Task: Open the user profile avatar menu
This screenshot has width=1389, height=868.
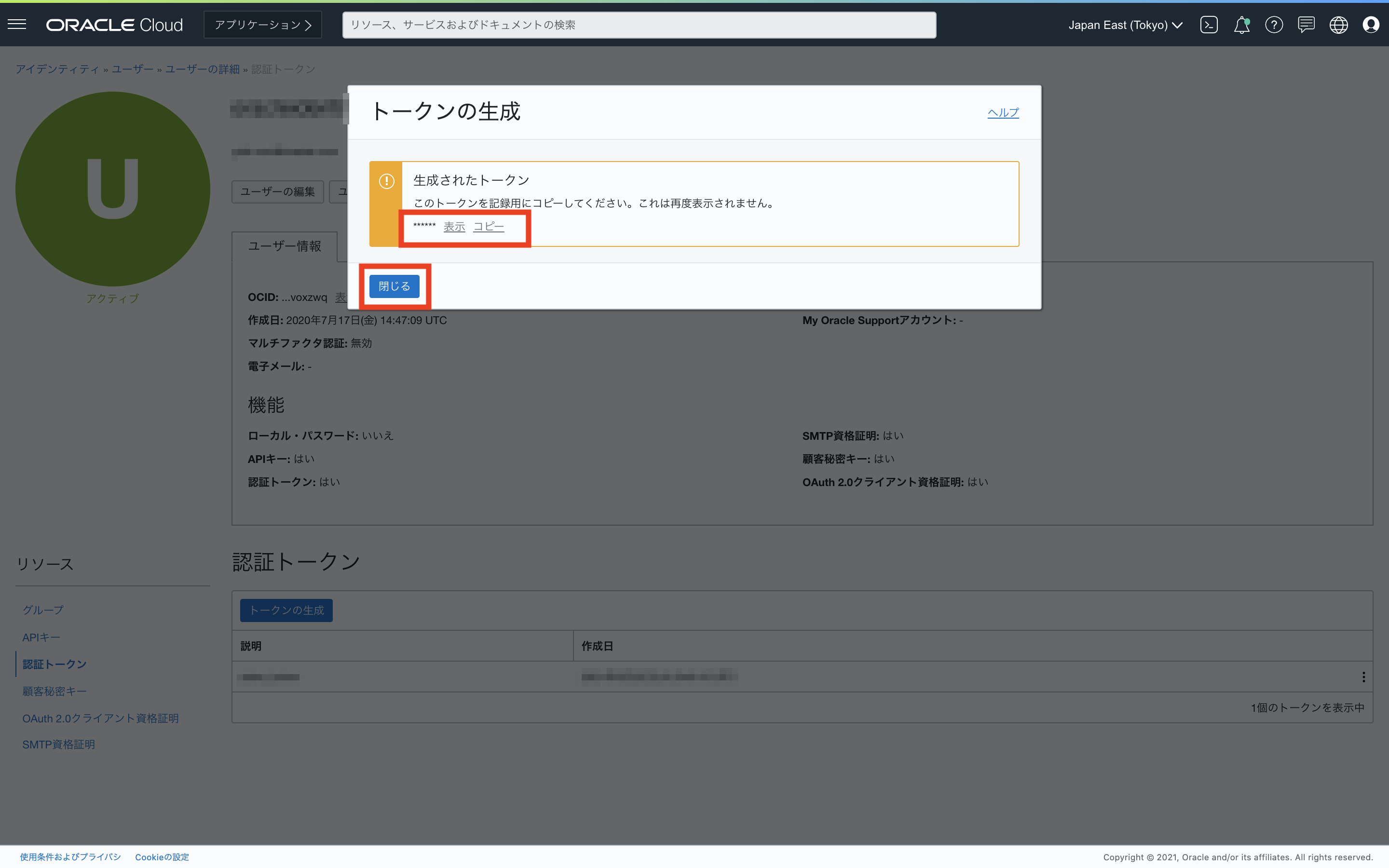Action: (x=1371, y=25)
